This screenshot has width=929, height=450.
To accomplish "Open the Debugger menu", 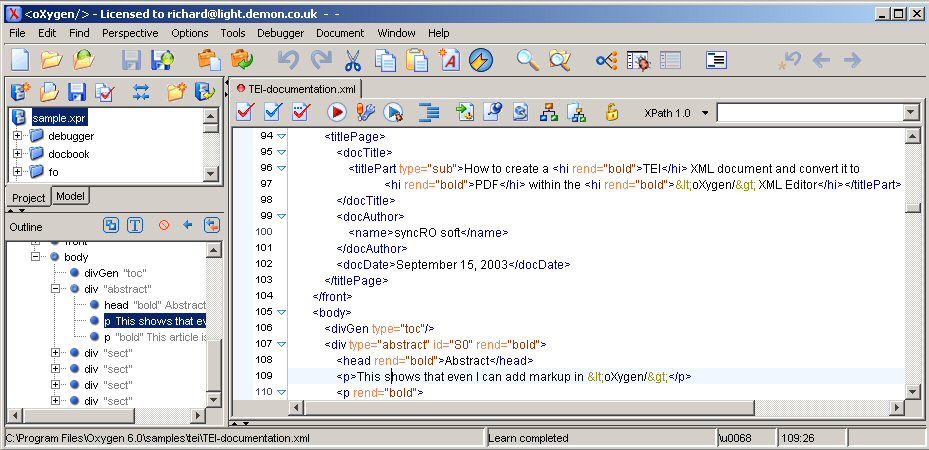I will tap(280, 33).
